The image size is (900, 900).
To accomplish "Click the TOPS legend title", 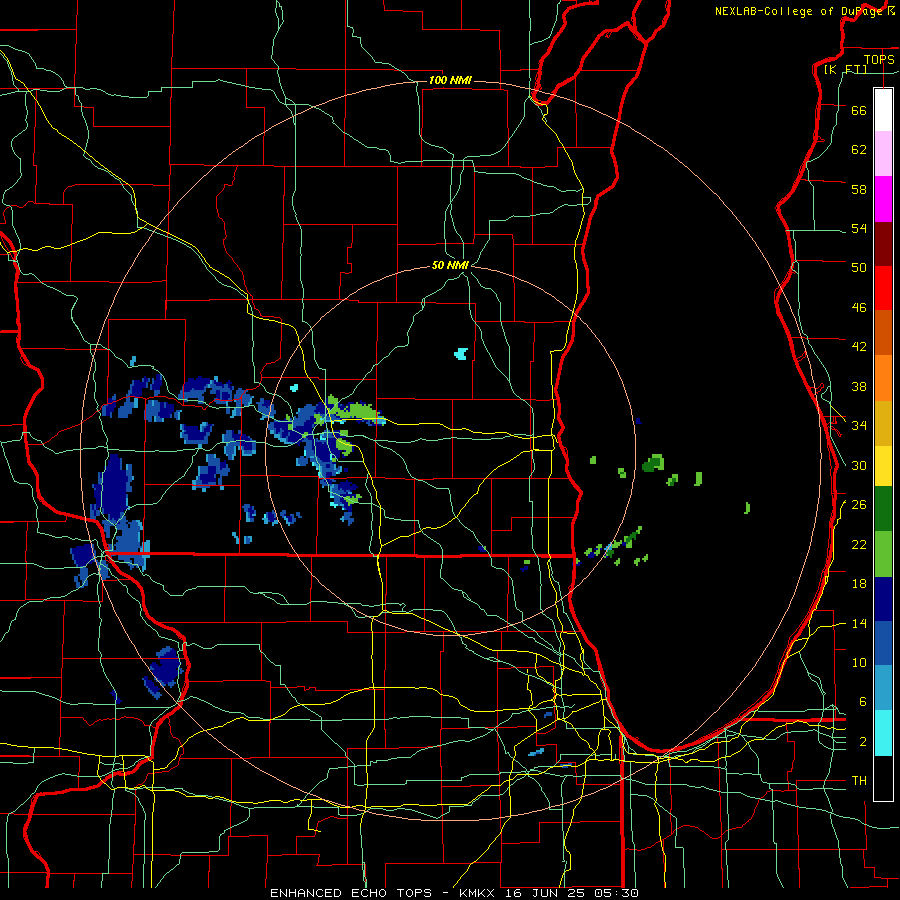I will click(879, 59).
